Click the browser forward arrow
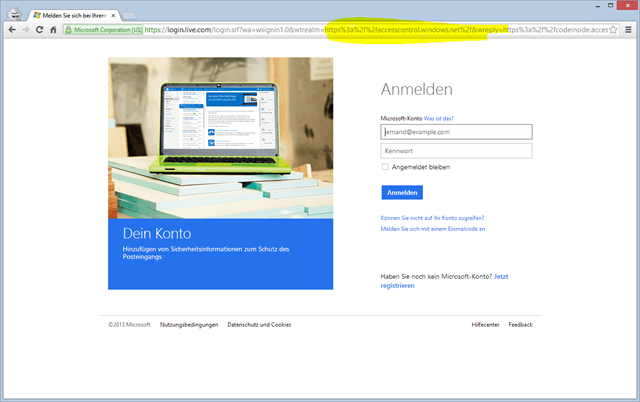The image size is (640, 402). [x=26, y=30]
